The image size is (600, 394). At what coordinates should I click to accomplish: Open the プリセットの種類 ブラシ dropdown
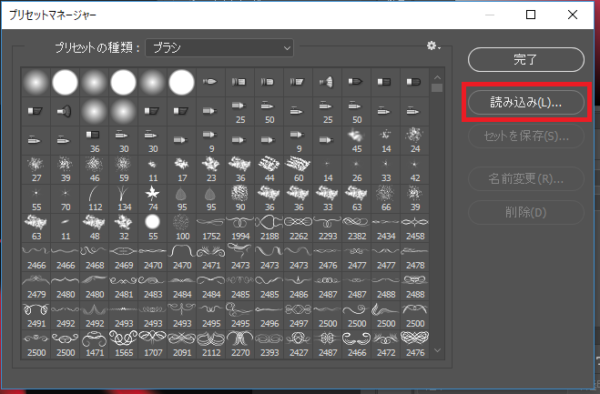219,48
